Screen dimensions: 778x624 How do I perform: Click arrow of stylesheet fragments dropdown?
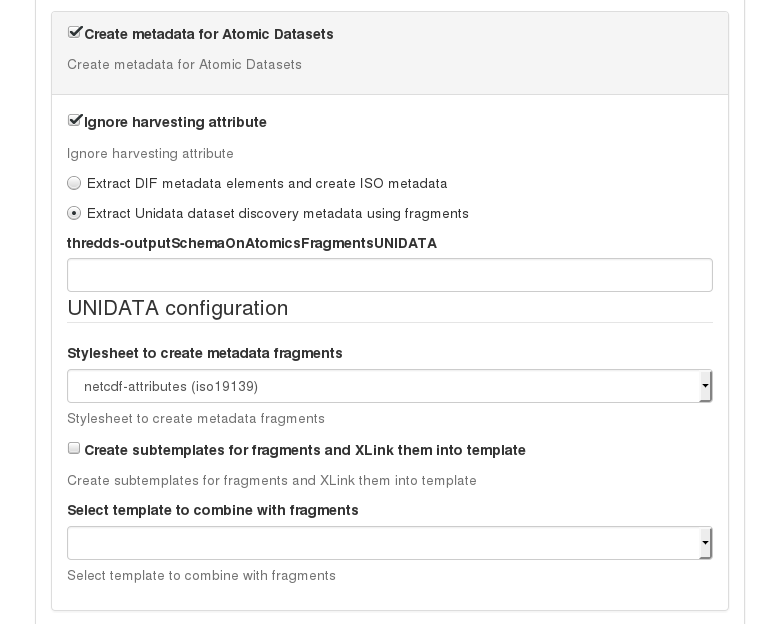click(x=705, y=386)
